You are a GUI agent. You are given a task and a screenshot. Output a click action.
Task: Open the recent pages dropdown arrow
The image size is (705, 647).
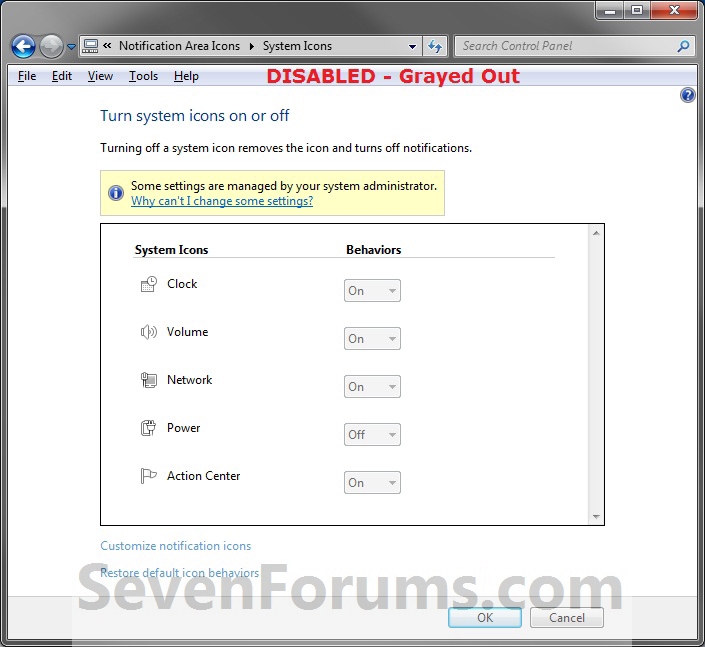point(71,46)
